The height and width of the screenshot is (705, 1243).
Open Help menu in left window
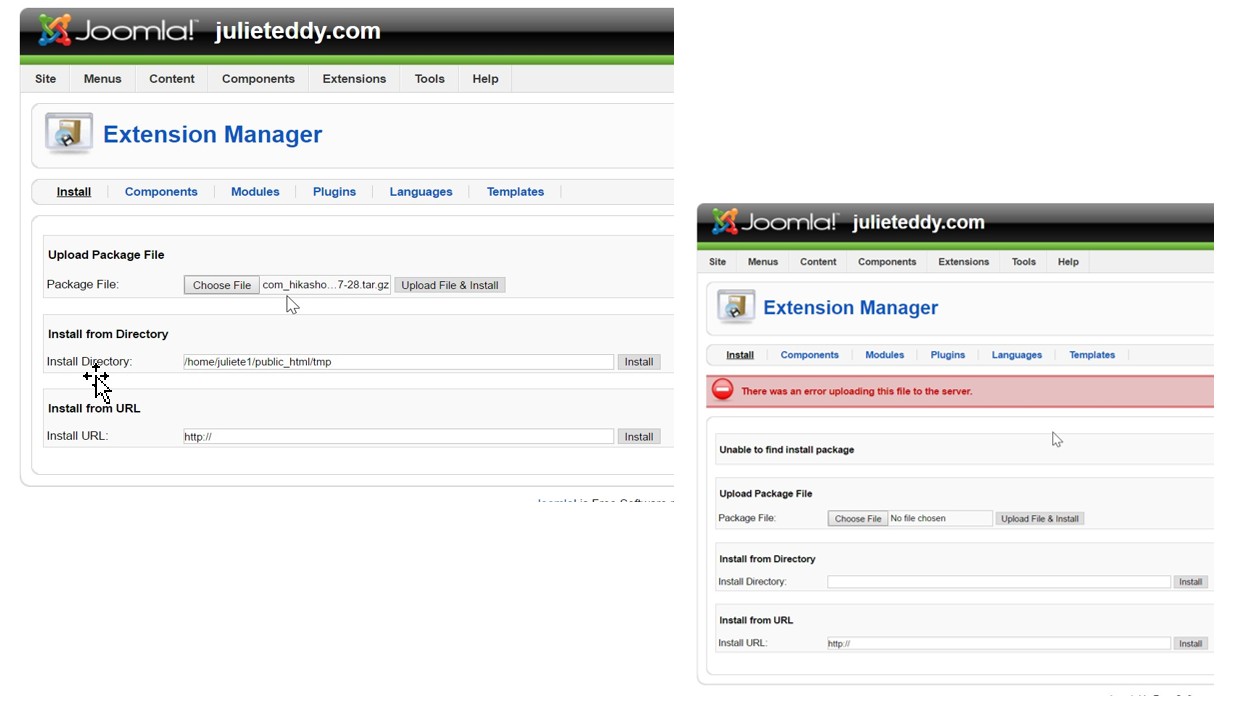coord(485,79)
